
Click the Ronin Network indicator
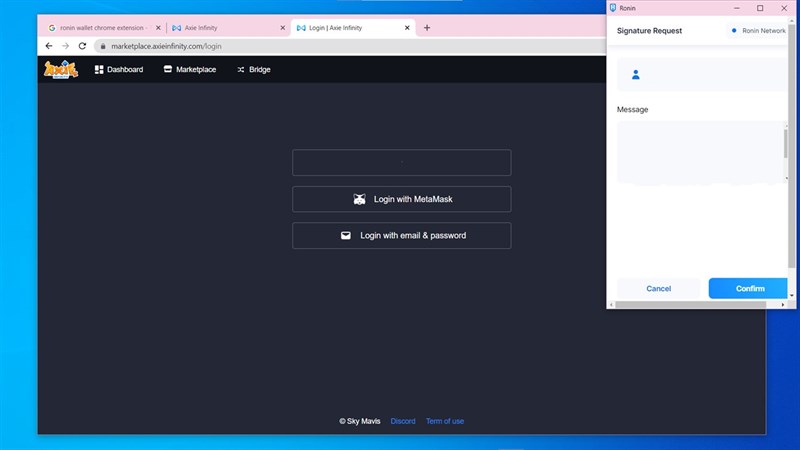click(x=758, y=31)
